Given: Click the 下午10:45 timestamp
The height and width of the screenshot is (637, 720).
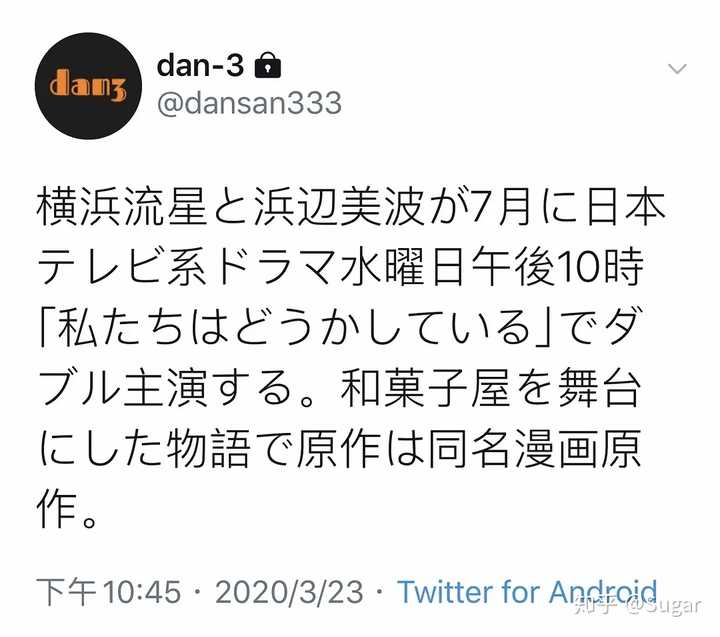Looking at the screenshot, I should [x=109, y=591].
